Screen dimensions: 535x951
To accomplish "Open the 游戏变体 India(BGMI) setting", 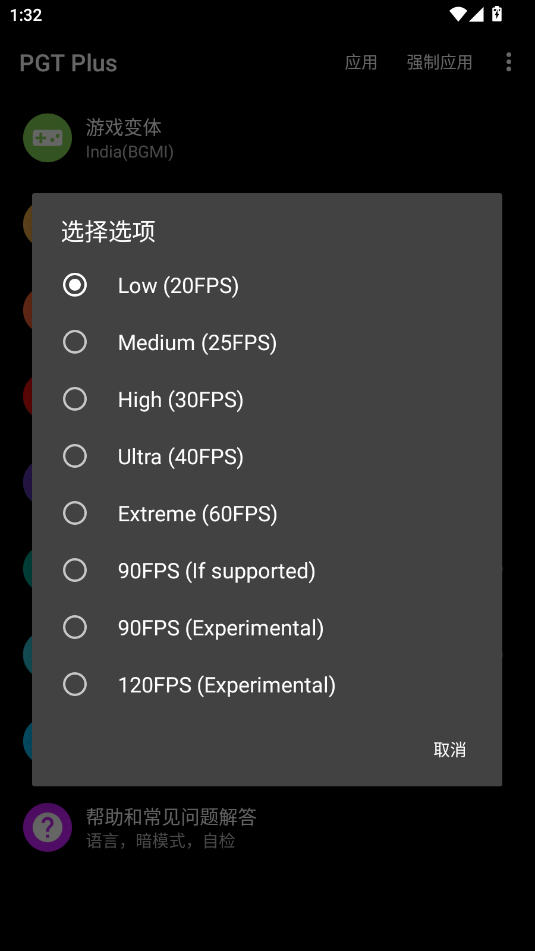I will (x=267, y=138).
